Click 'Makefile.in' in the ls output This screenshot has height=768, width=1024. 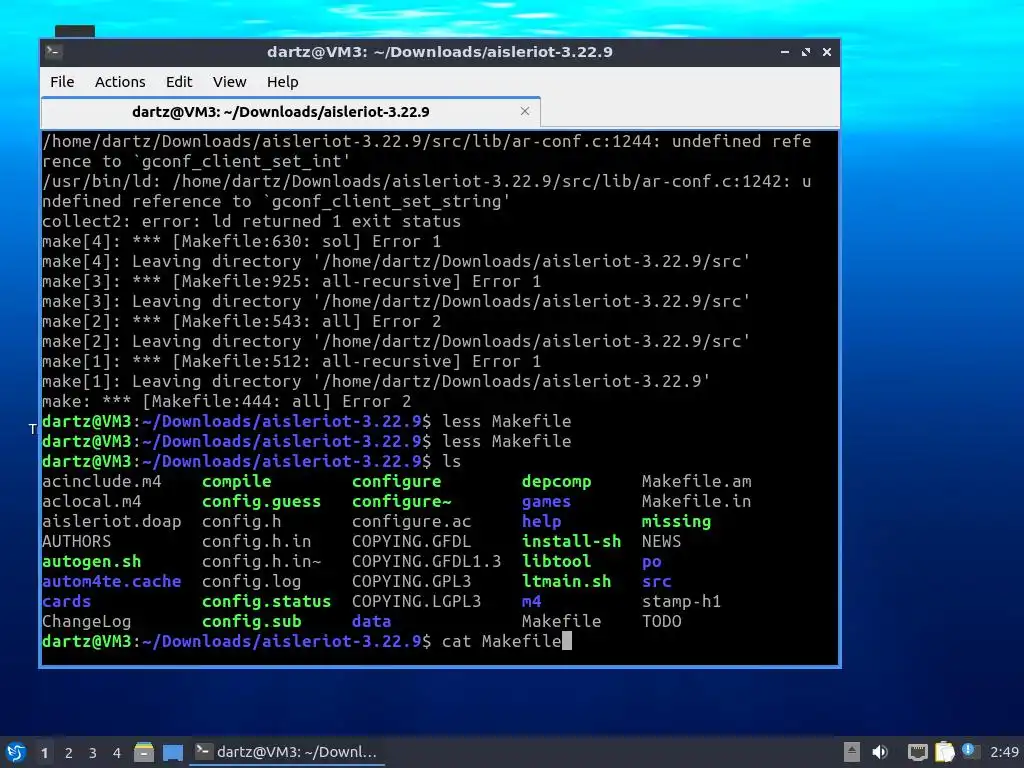[x=696, y=502]
